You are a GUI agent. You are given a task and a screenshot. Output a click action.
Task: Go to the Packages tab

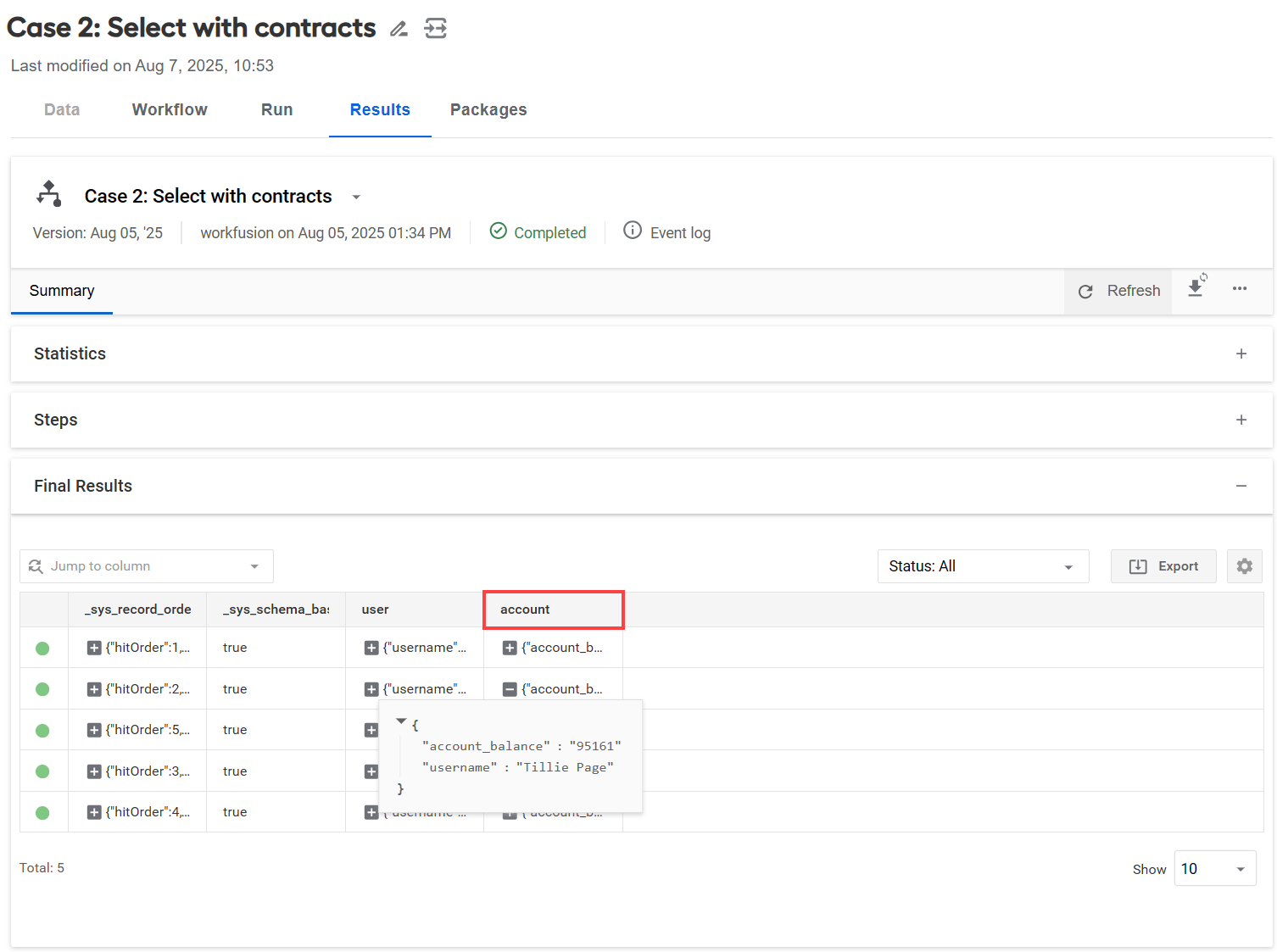tap(488, 109)
